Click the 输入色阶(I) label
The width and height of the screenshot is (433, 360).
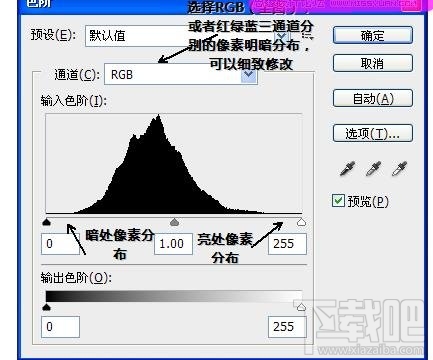tap(74, 101)
